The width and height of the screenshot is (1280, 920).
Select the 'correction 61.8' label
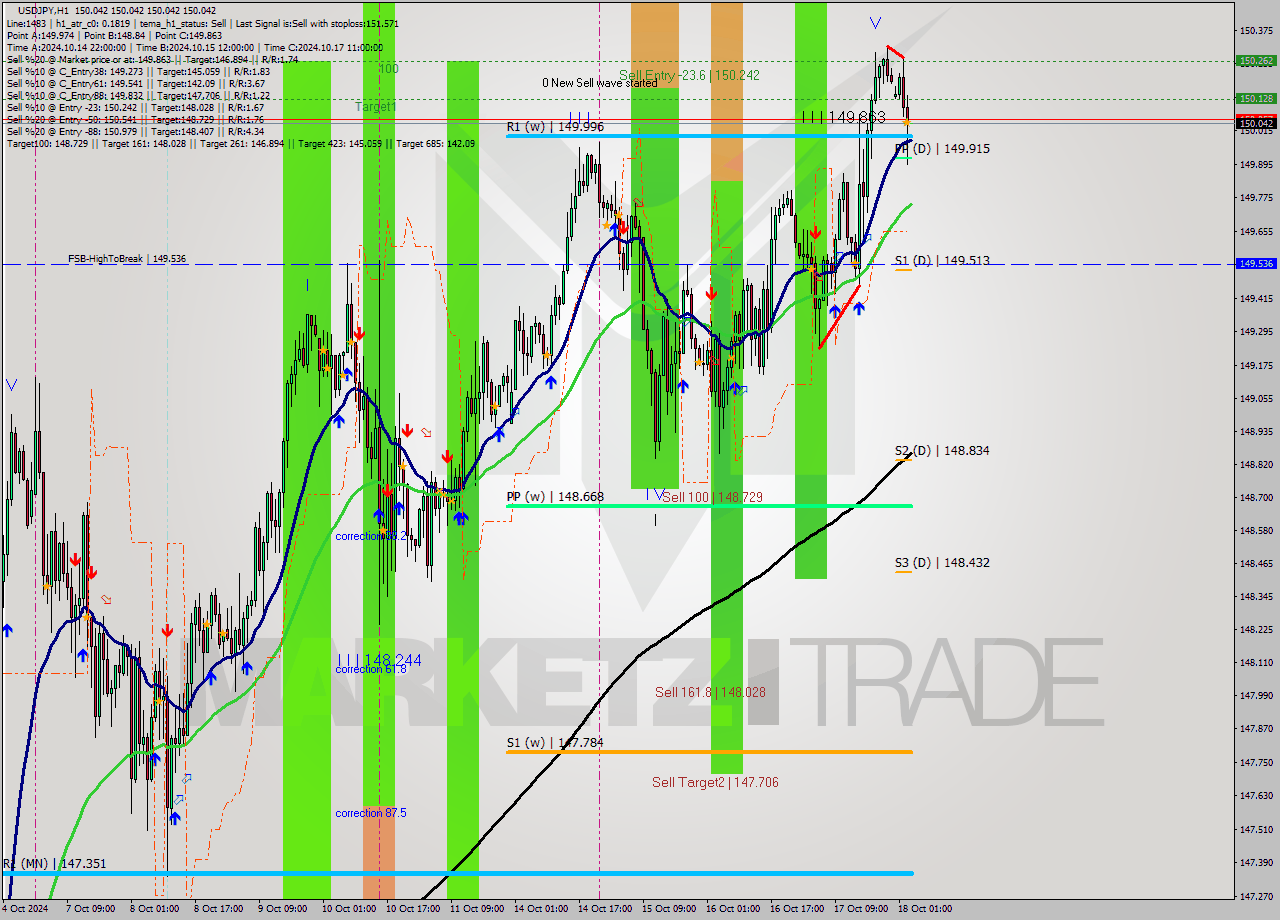371,669
